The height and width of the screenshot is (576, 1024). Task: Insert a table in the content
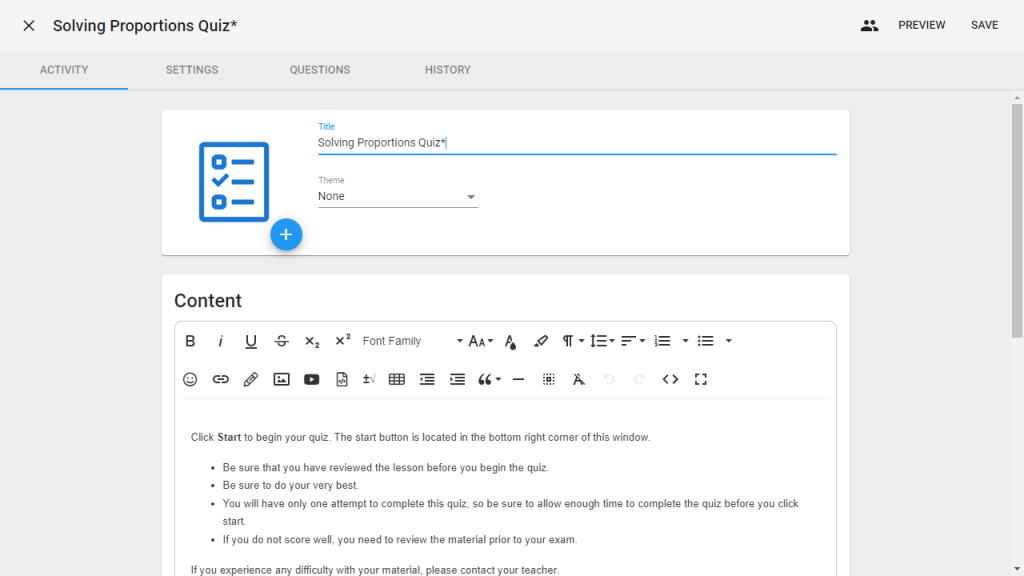pos(396,379)
